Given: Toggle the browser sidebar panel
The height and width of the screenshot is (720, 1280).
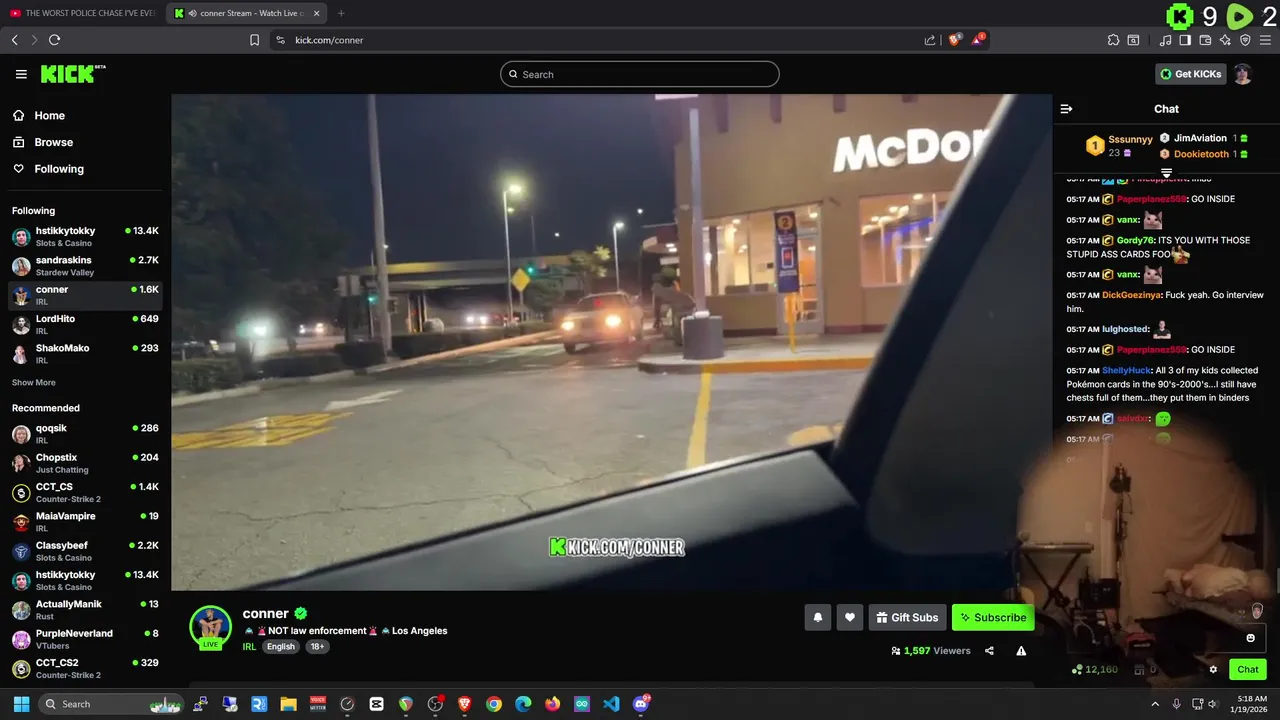Looking at the screenshot, I should 1185,40.
